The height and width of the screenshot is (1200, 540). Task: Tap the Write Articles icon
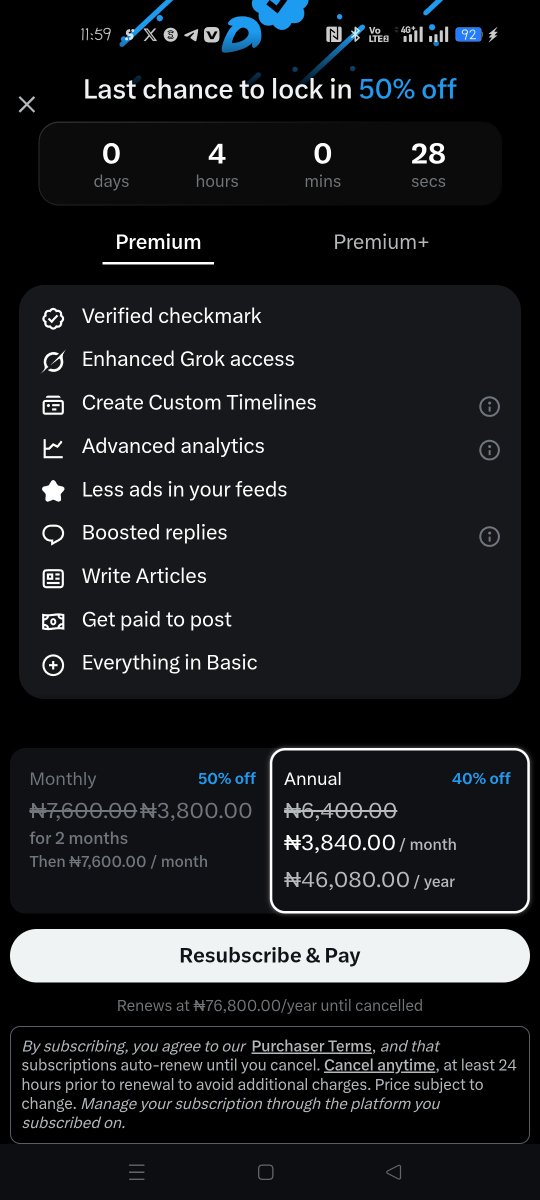click(53, 578)
